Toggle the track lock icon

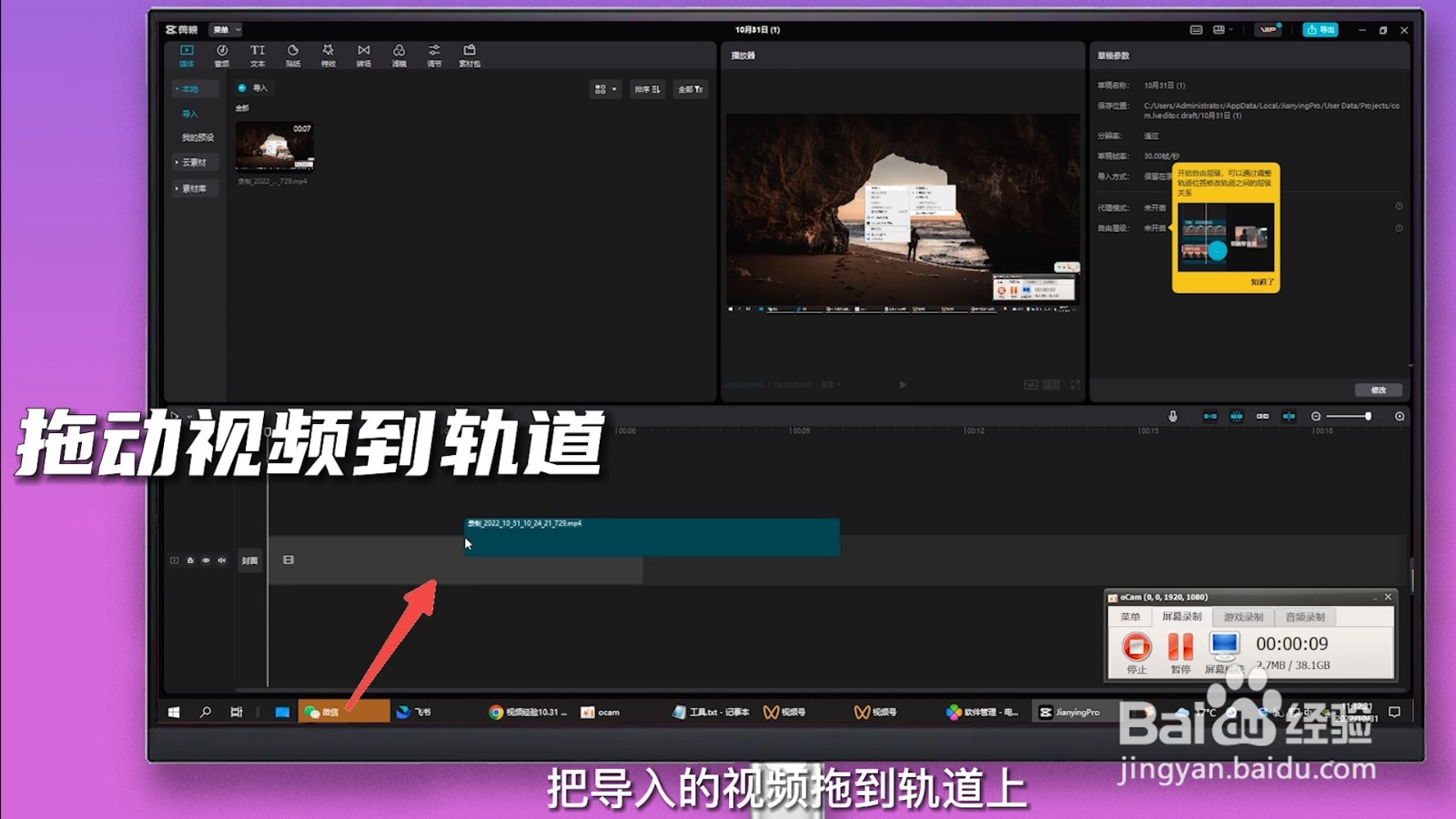190,560
